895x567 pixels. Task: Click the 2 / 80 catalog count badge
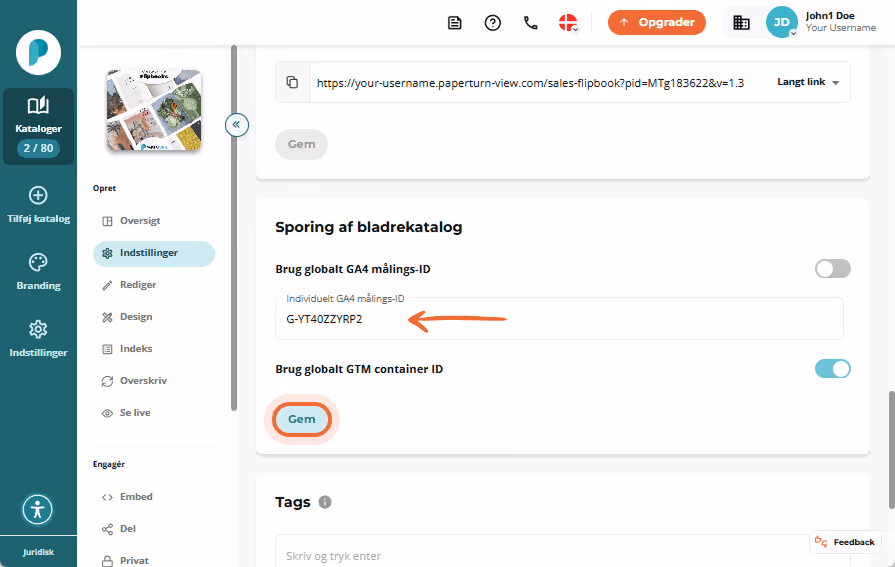coord(38,148)
